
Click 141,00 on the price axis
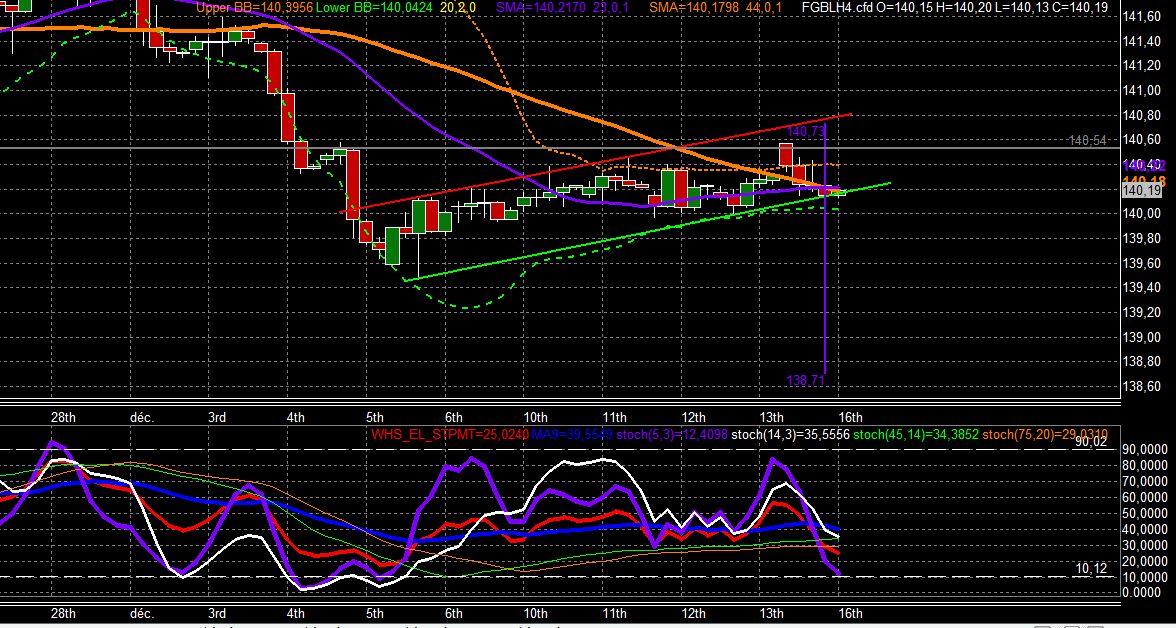[1143, 92]
